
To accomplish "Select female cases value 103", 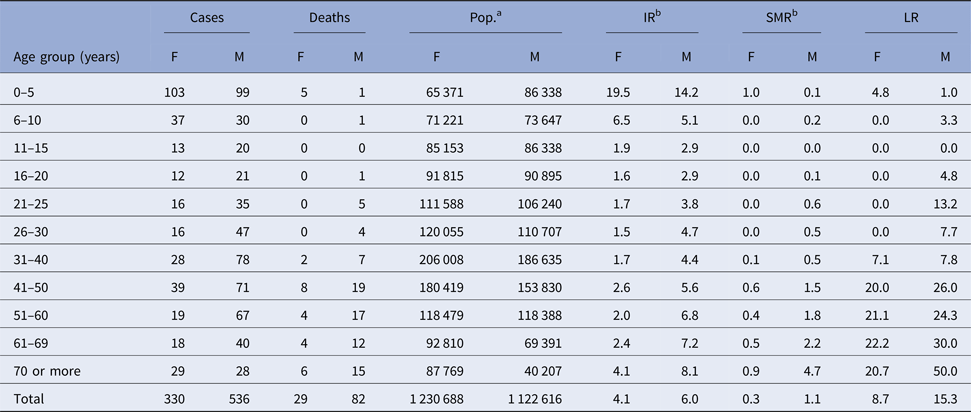I will 178,92.
